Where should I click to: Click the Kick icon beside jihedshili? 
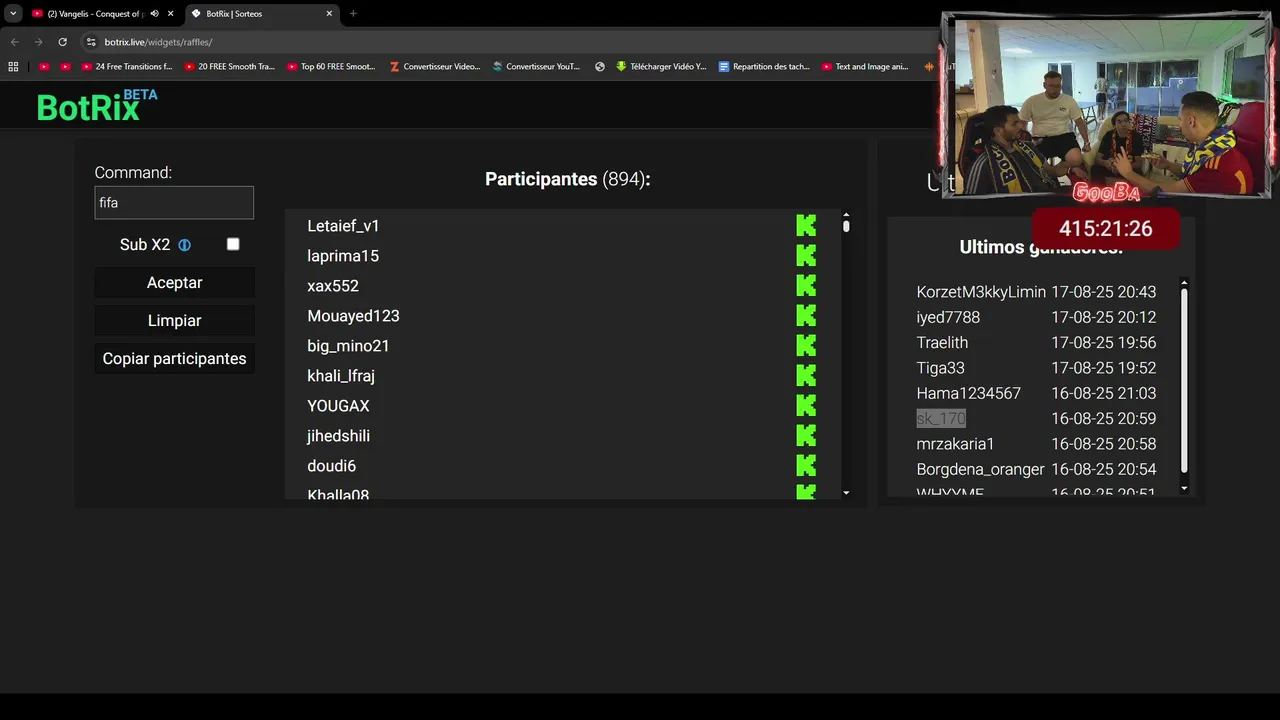pyautogui.click(x=806, y=435)
